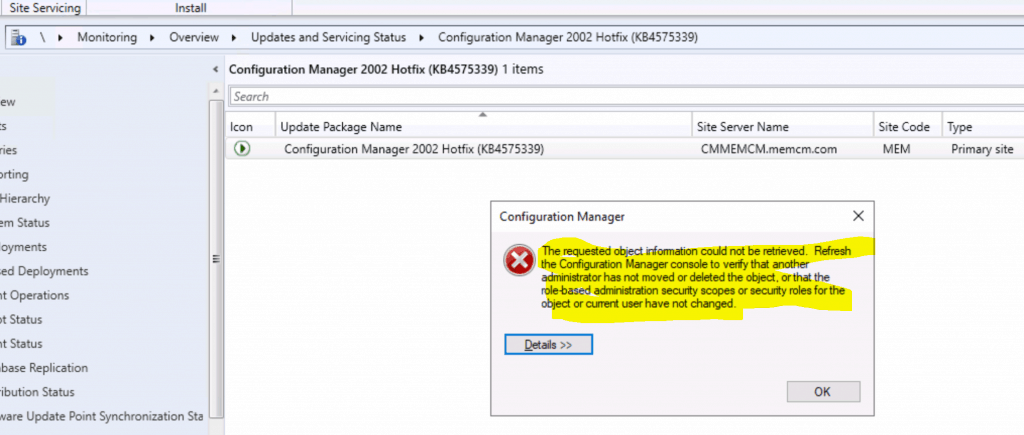Open the Operations node in navigation
This screenshot has height=435, width=1024.
click(x=34, y=295)
